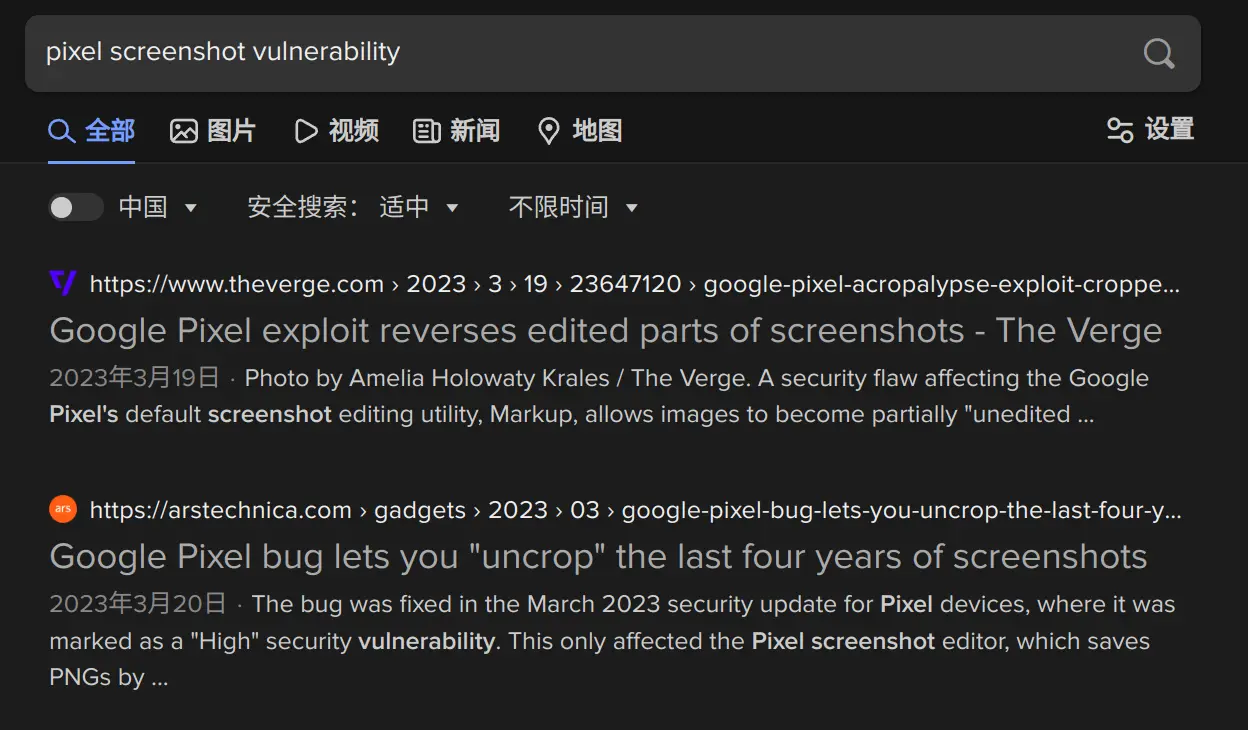The image size is (1248, 730).
Task: Click the 地图 map pin icon
Action: click(548, 131)
